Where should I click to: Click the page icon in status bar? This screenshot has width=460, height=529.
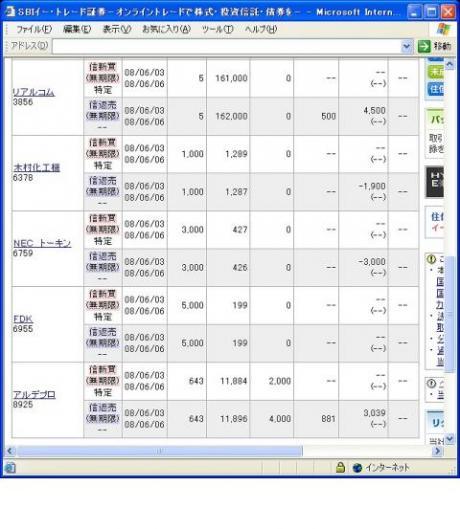tap(10, 468)
